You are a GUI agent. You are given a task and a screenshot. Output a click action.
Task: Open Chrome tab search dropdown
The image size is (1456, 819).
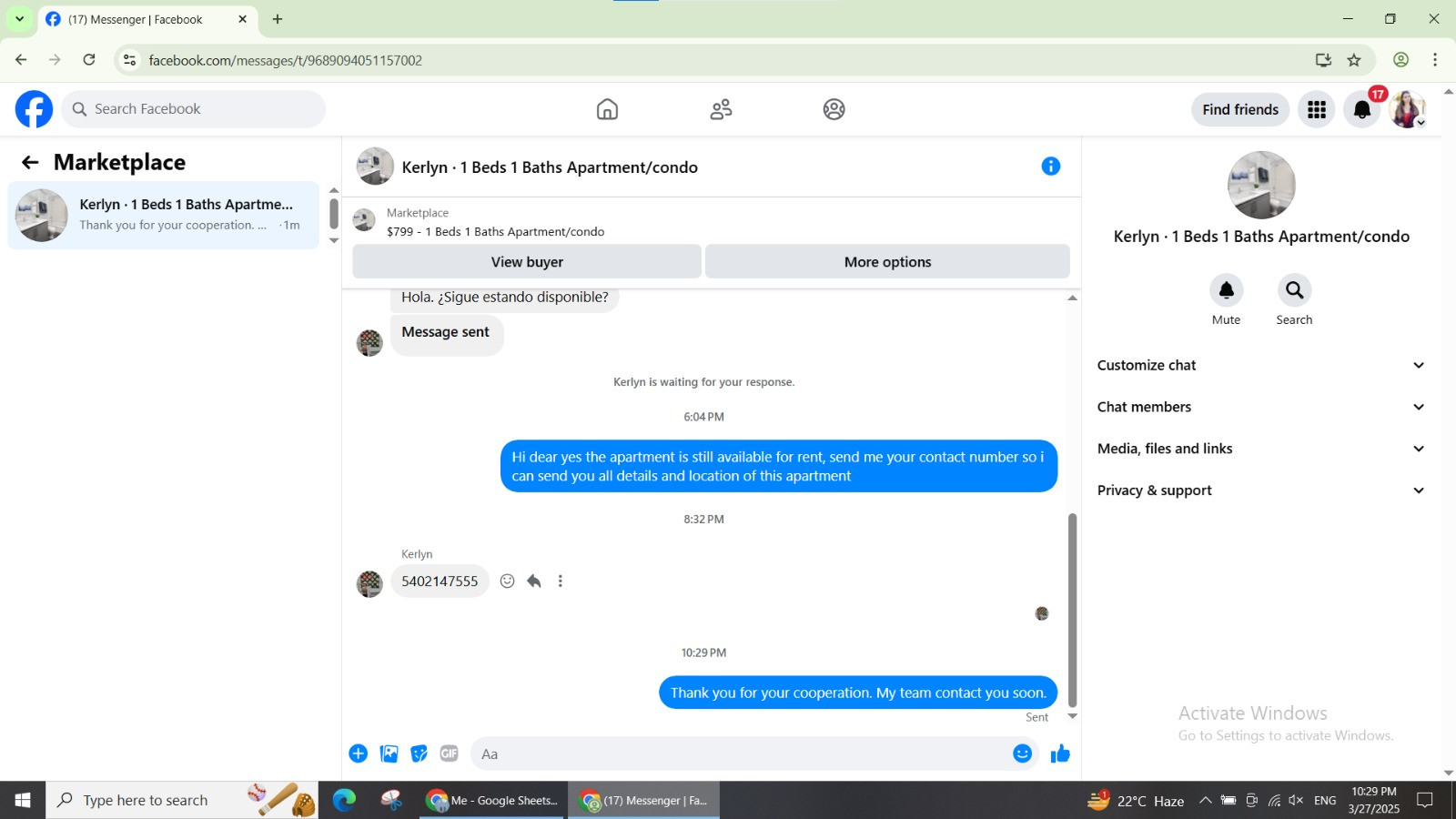coord(19,19)
